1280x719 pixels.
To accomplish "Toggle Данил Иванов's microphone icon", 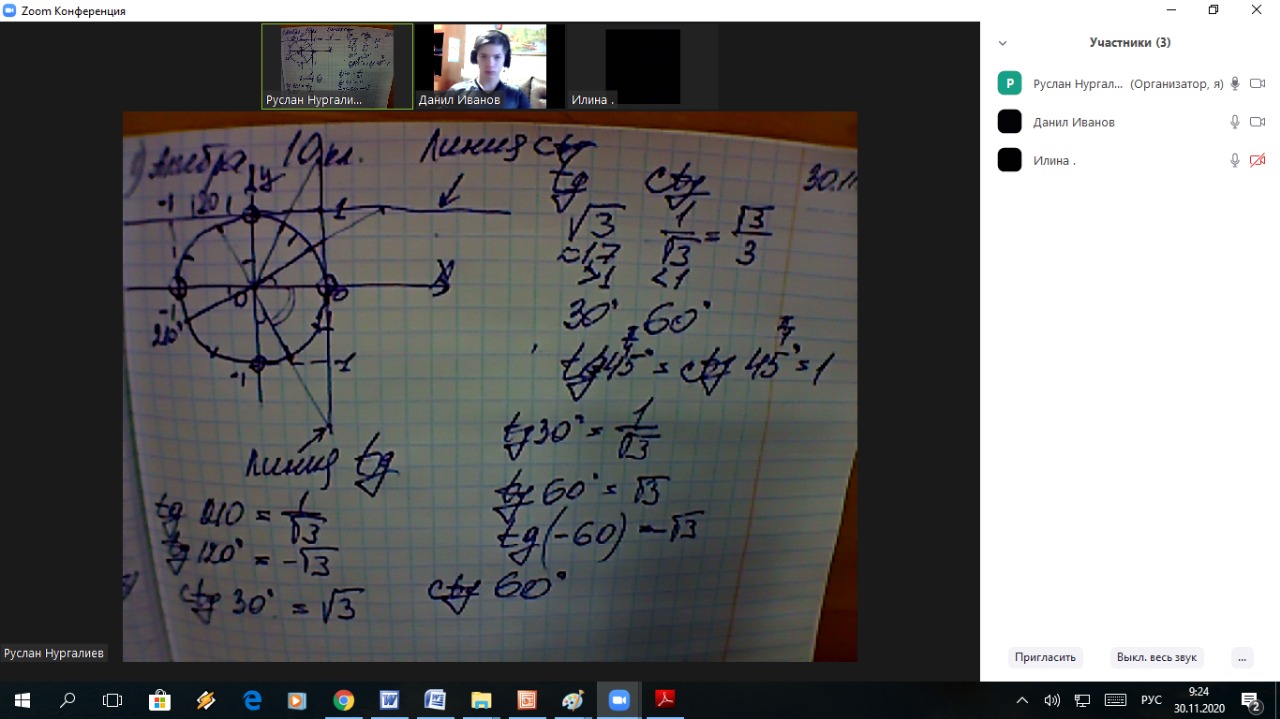I will click(x=1235, y=122).
